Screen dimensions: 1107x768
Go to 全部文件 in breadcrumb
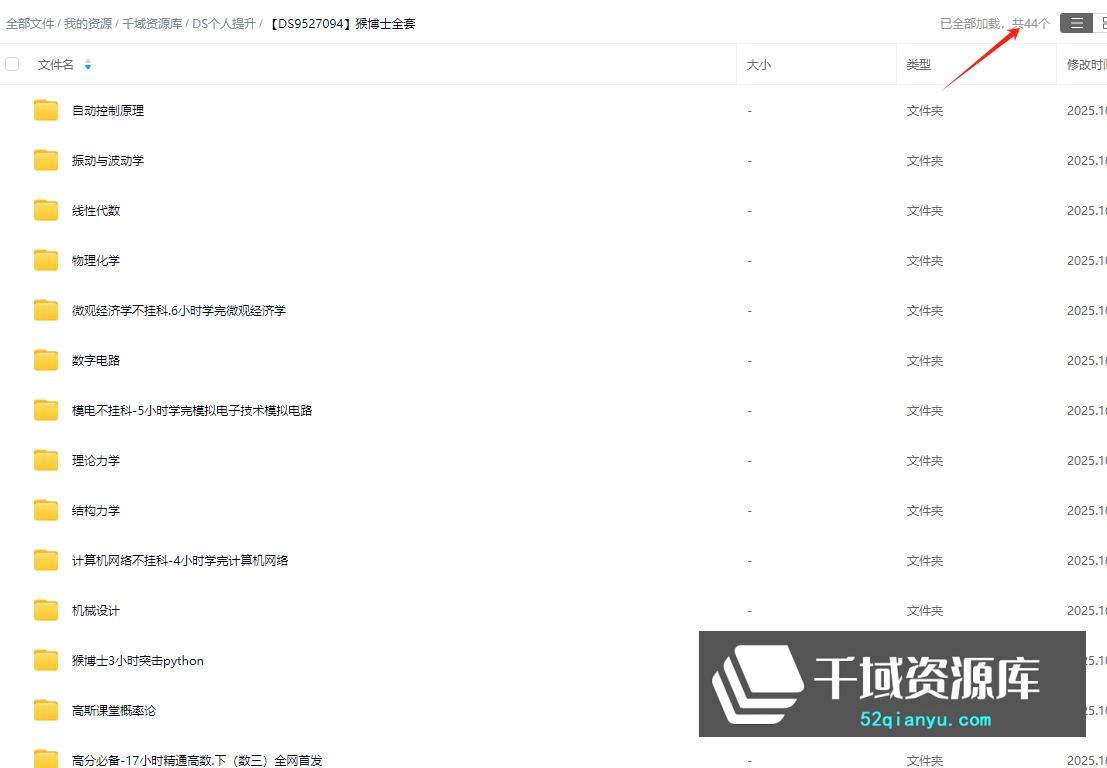30,23
